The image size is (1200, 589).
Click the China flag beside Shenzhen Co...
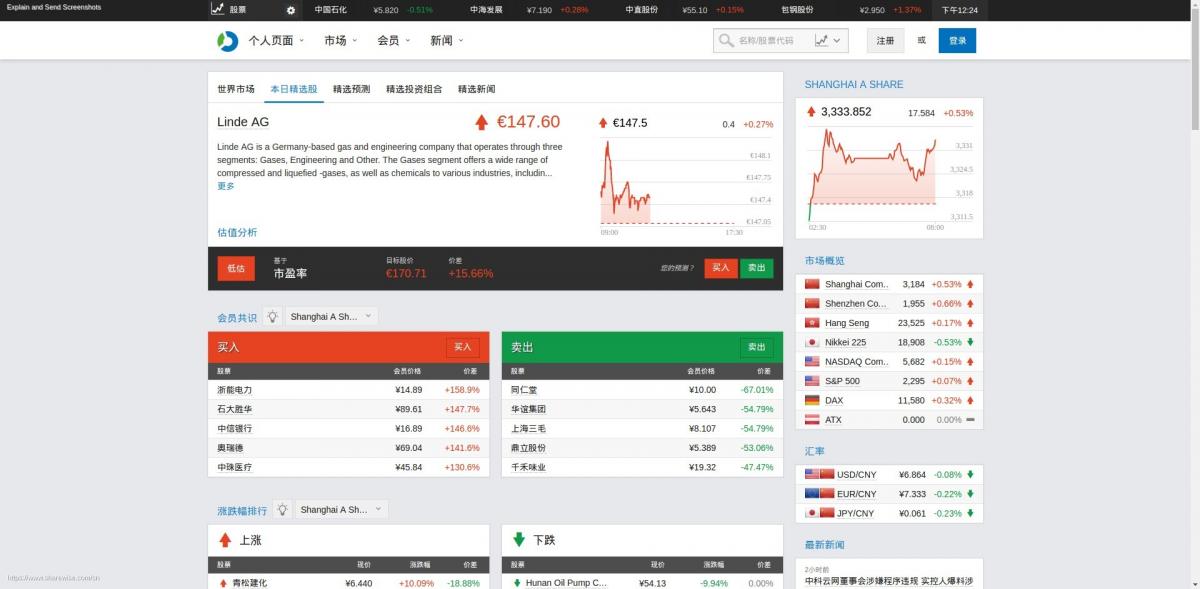pyautogui.click(x=812, y=303)
